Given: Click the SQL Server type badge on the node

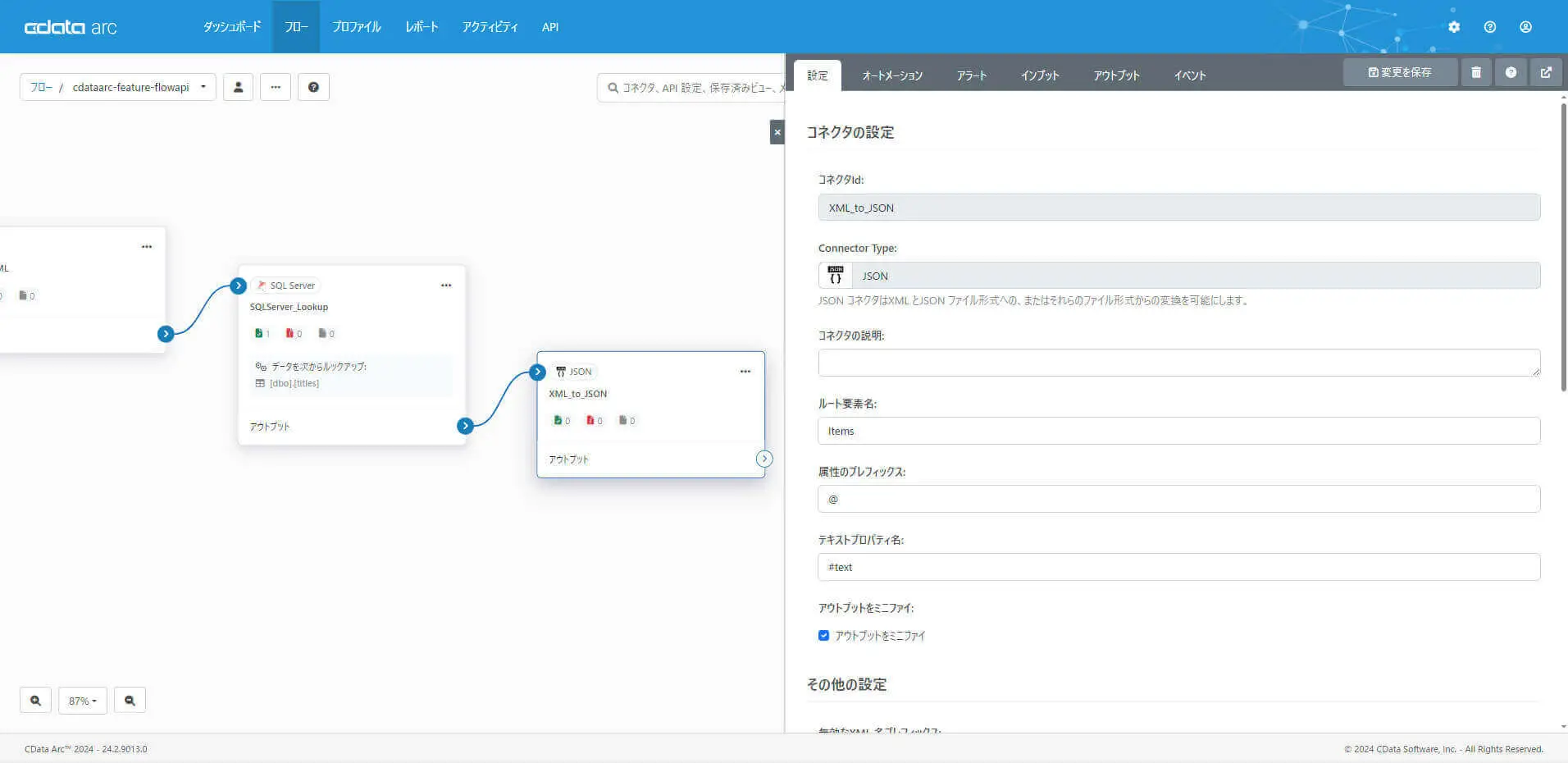Looking at the screenshot, I should [x=285, y=286].
